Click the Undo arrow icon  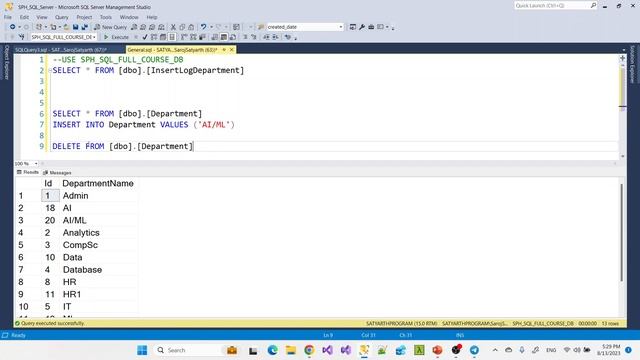point(203,27)
